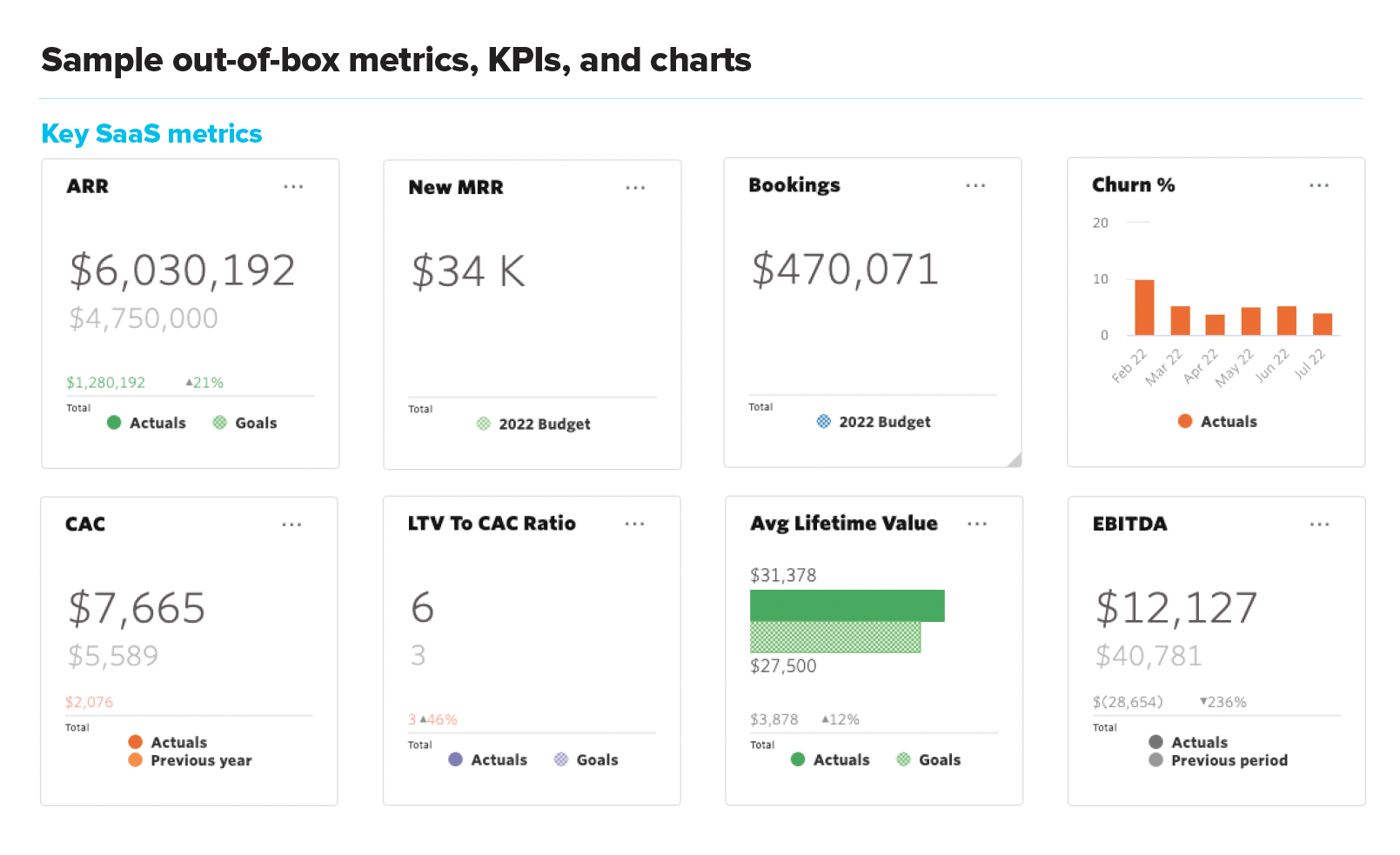The height and width of the screenshot is (855, 1400).
Task: Open the Churn % card options menu
Action: coord(1319,185)
